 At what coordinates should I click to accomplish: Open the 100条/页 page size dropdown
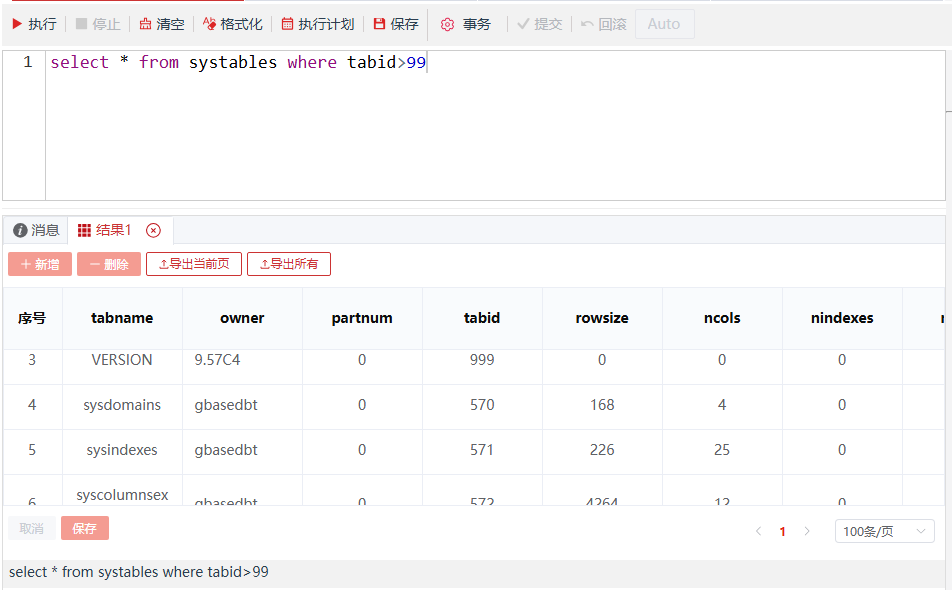884,531
